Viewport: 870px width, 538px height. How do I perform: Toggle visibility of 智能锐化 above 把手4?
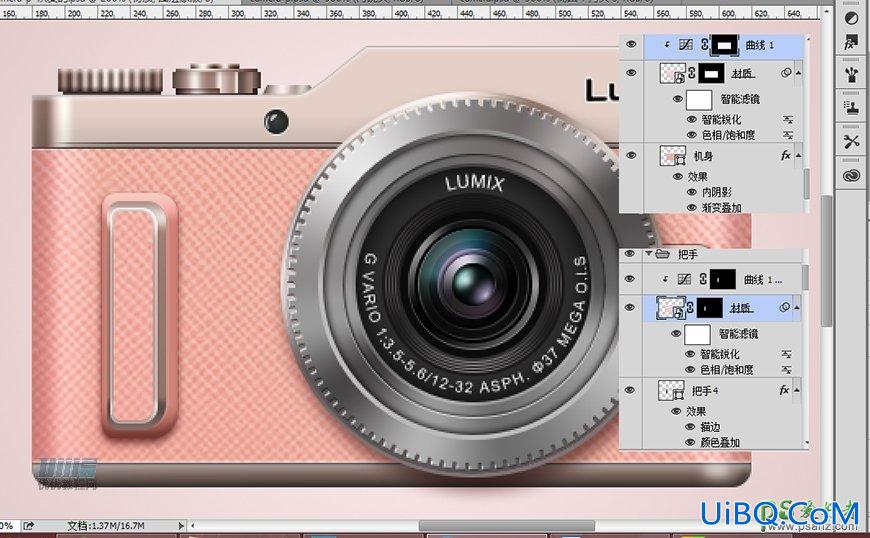(690, 354)
